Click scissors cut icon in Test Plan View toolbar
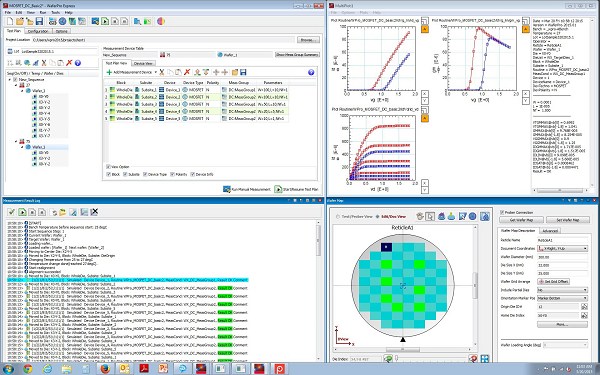 tap(162, 72)
